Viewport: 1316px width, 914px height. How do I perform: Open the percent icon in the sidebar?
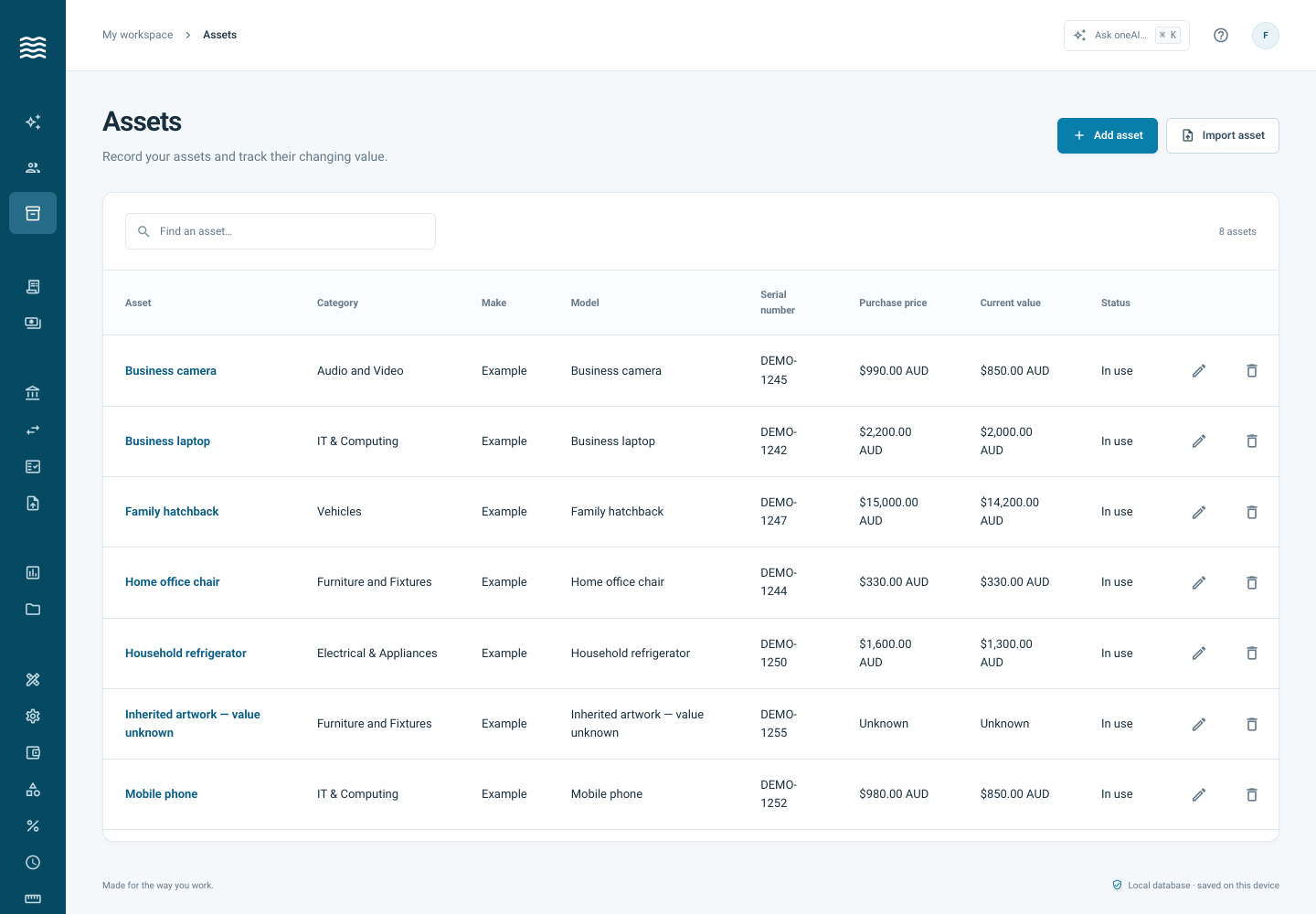point(33,826)
